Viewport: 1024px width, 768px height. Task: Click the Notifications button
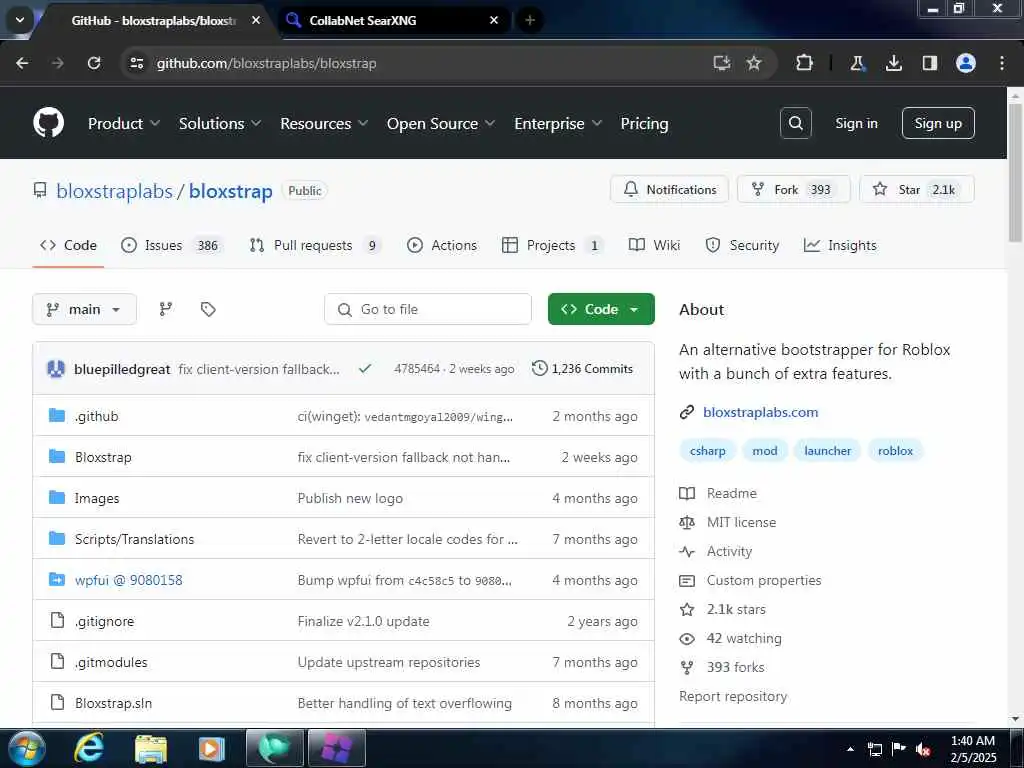[669, 189]
